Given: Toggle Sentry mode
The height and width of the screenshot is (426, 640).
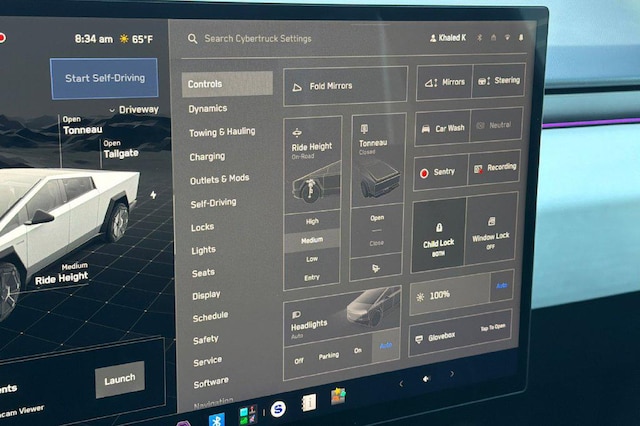Looking at the screenshot, I should coord(440,173).
